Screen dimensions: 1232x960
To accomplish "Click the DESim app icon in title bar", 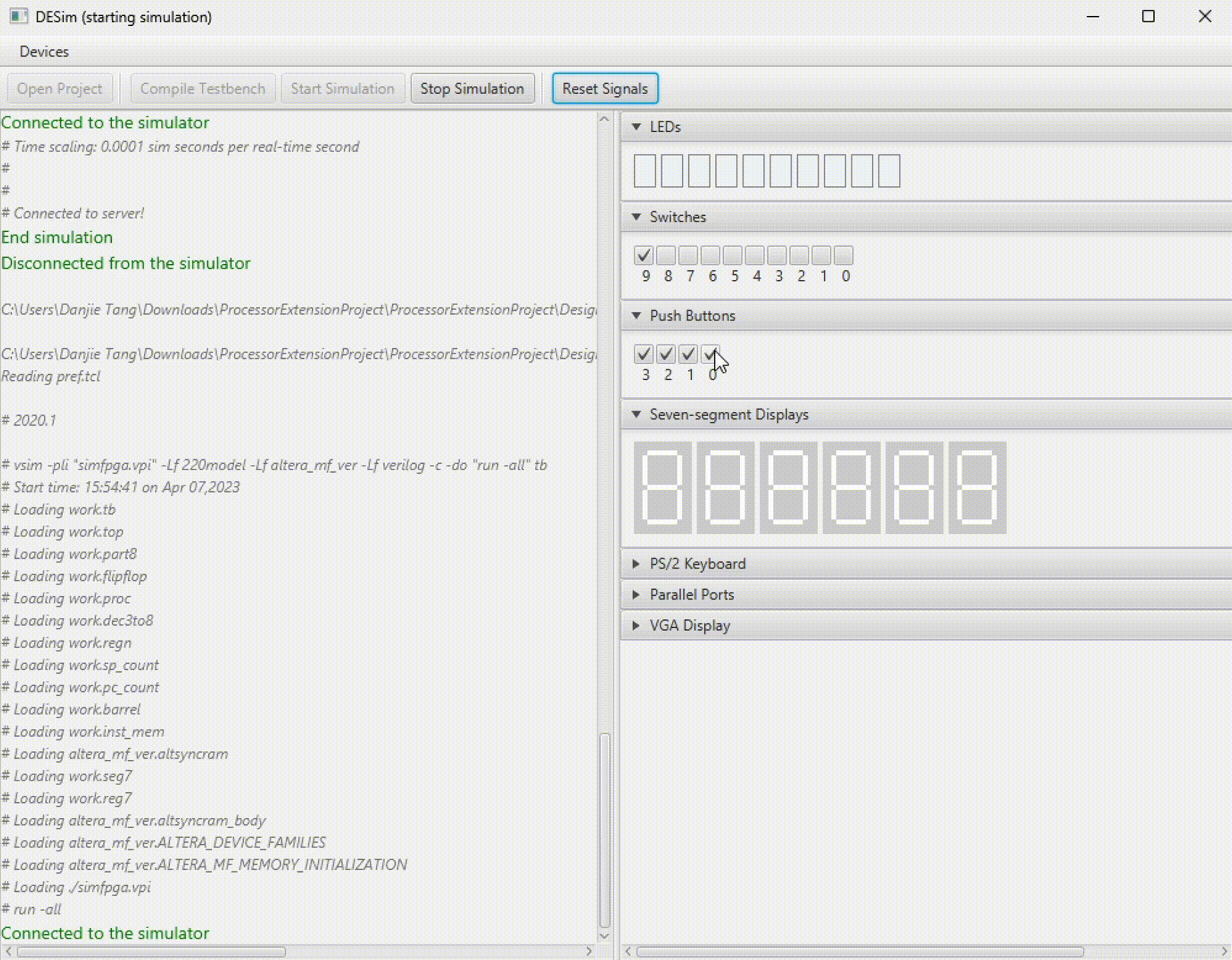I will pos(19,16).
